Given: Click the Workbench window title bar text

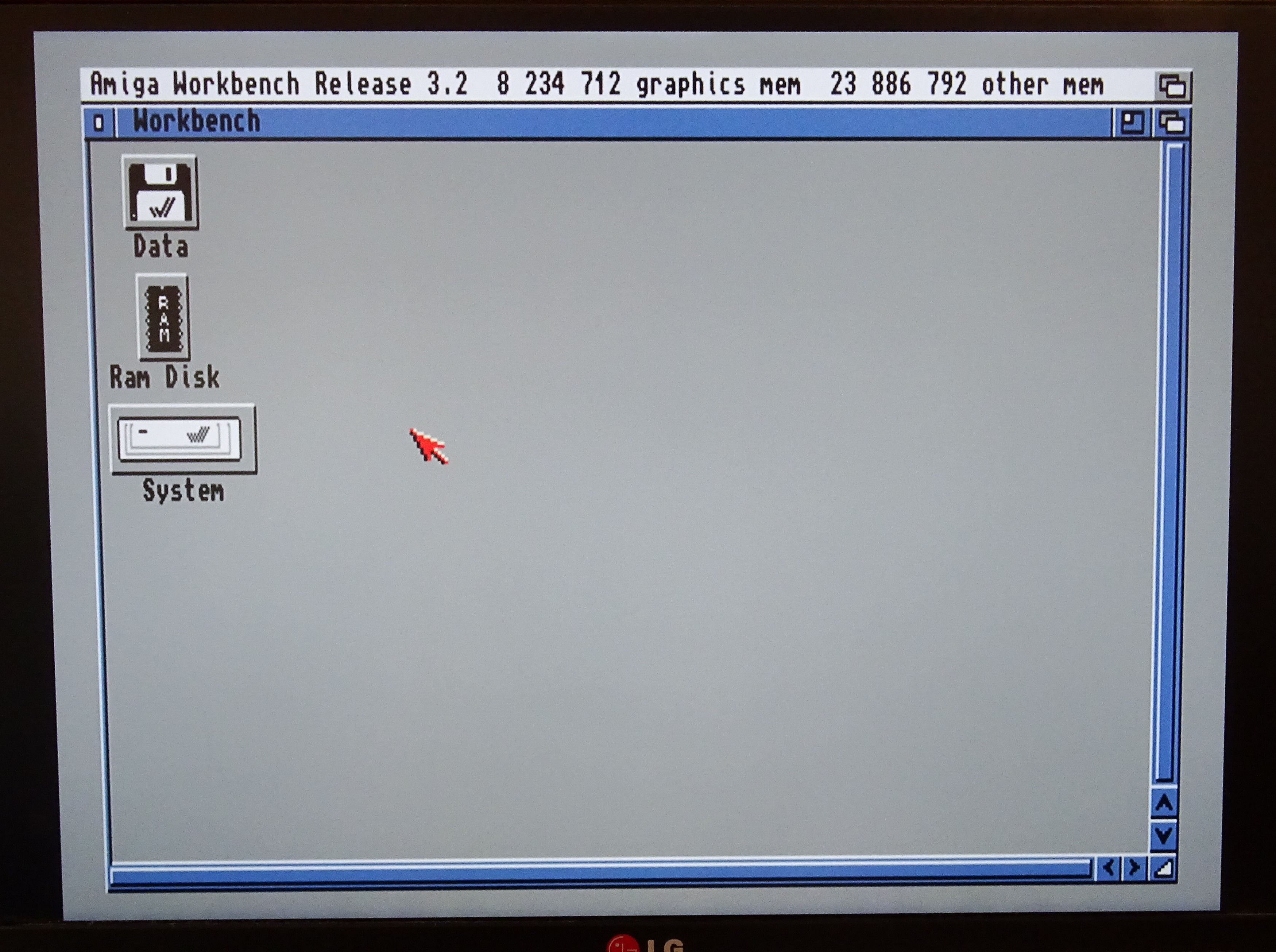Looking at the screenshot, I should pos(197,121).
